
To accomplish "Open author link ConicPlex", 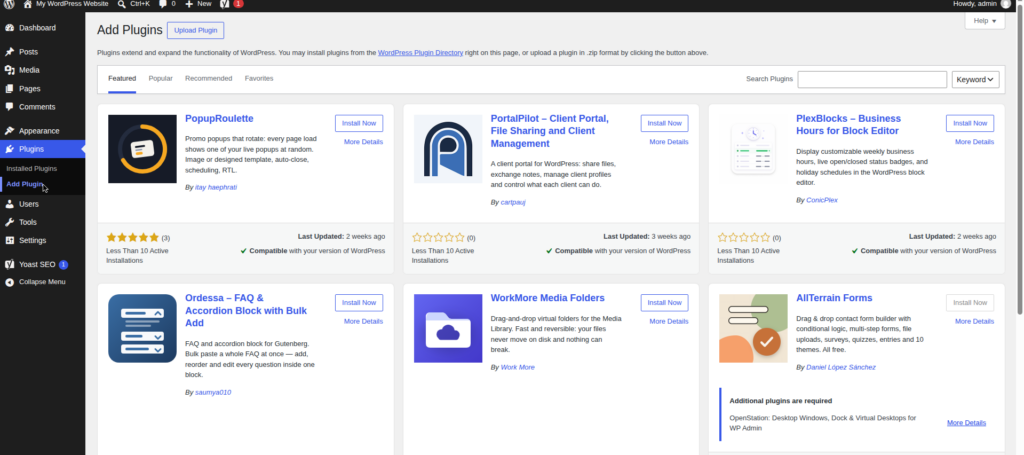I will [822, 200].
